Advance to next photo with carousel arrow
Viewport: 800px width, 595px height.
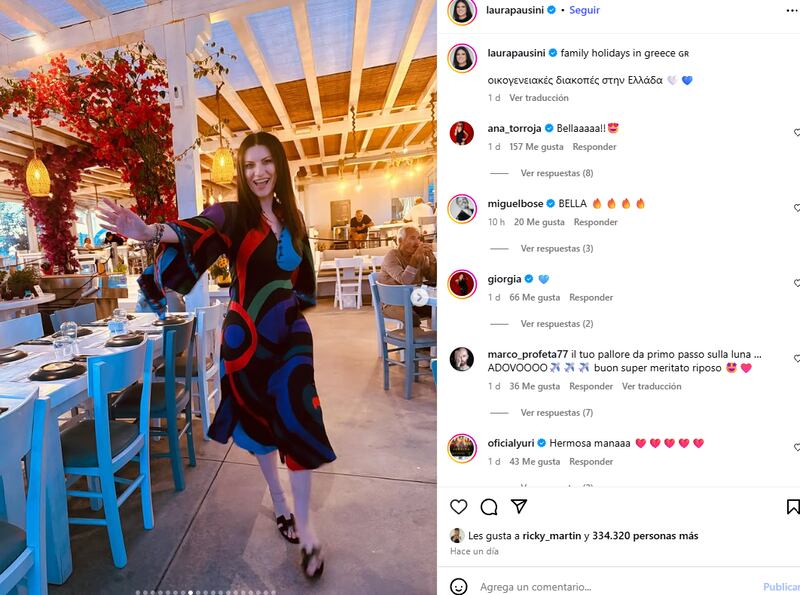tap(419, 298)
